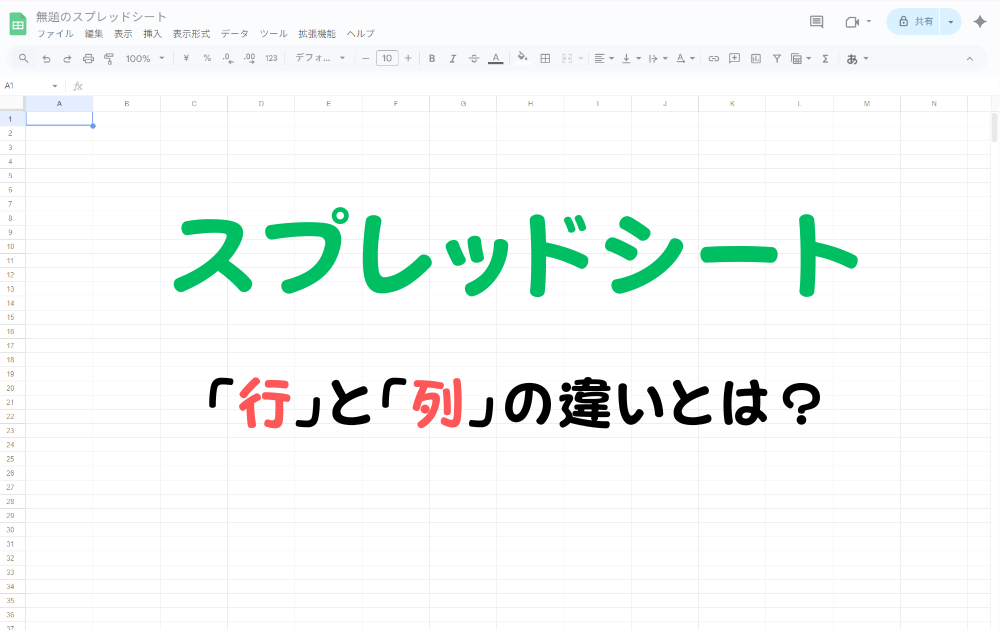Open the データ menu

(235, 33)
